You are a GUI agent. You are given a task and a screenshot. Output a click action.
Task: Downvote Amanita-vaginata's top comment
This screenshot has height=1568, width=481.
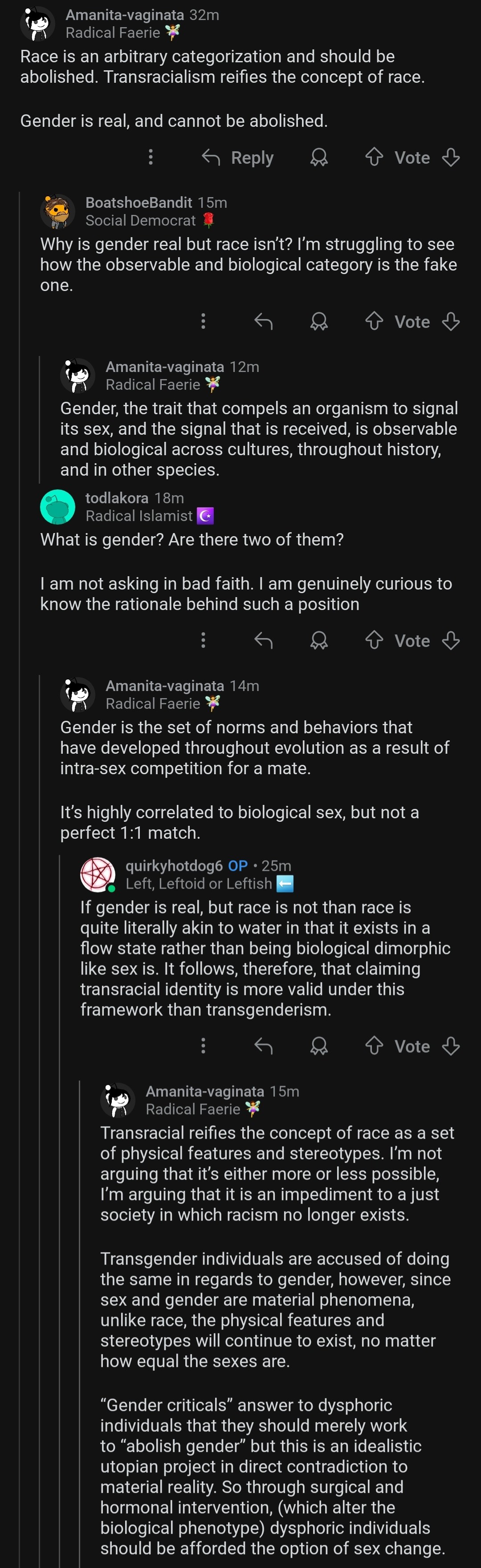click(x=451, y=157)
